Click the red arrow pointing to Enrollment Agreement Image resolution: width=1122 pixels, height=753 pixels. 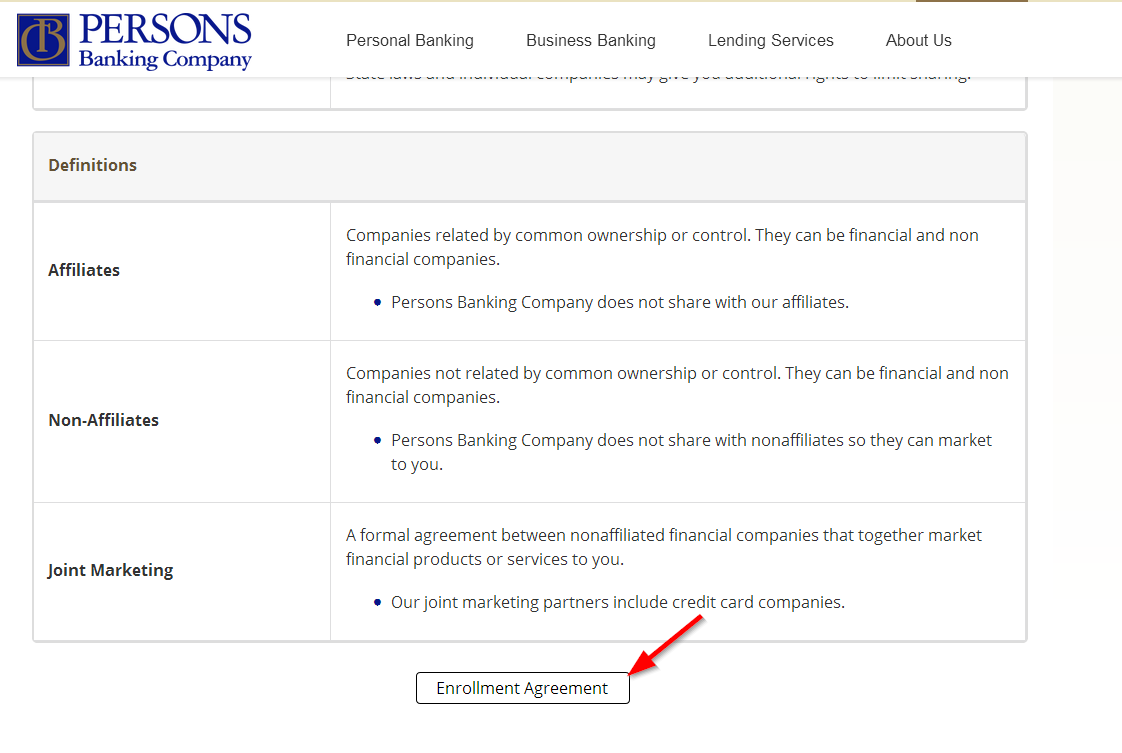[665, 645]
